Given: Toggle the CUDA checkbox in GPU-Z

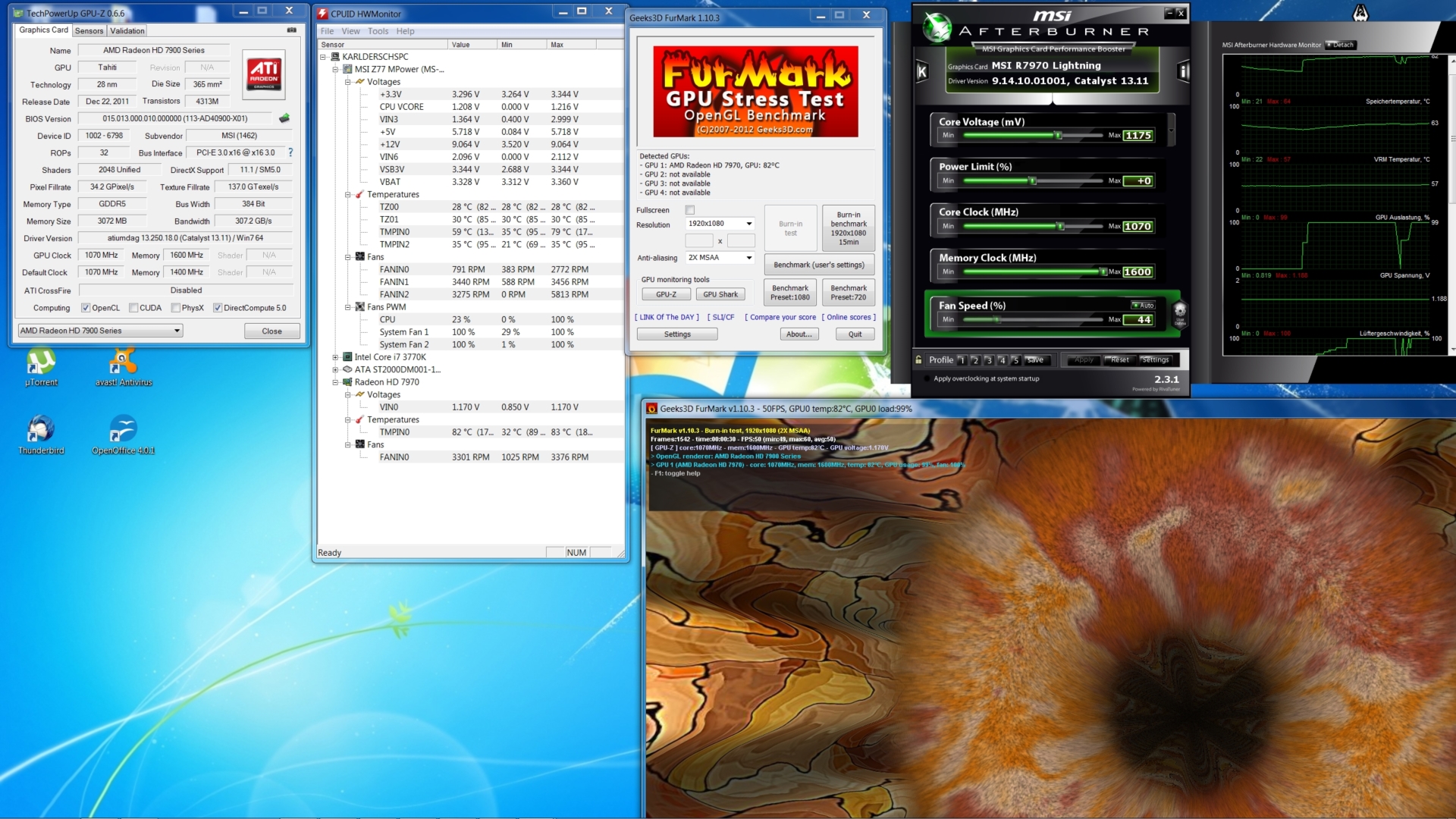Looking at the screenshot, I should coord(133,308).
